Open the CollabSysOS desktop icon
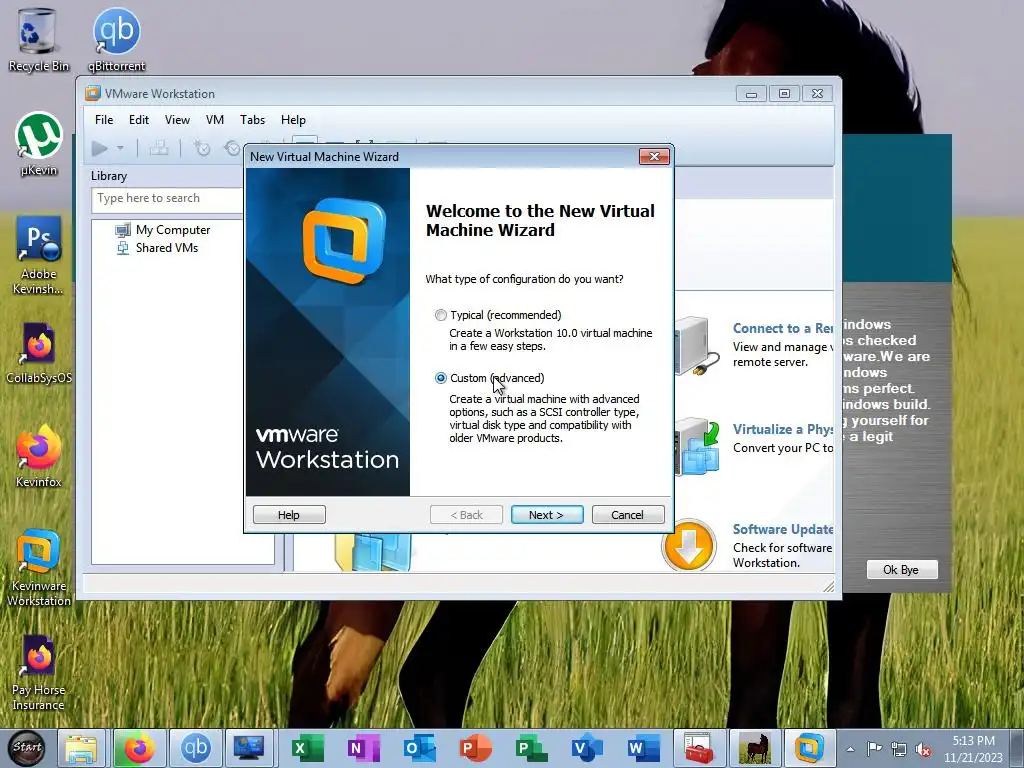This screenshot has width=1024, height=768. (x=38, y=353)
